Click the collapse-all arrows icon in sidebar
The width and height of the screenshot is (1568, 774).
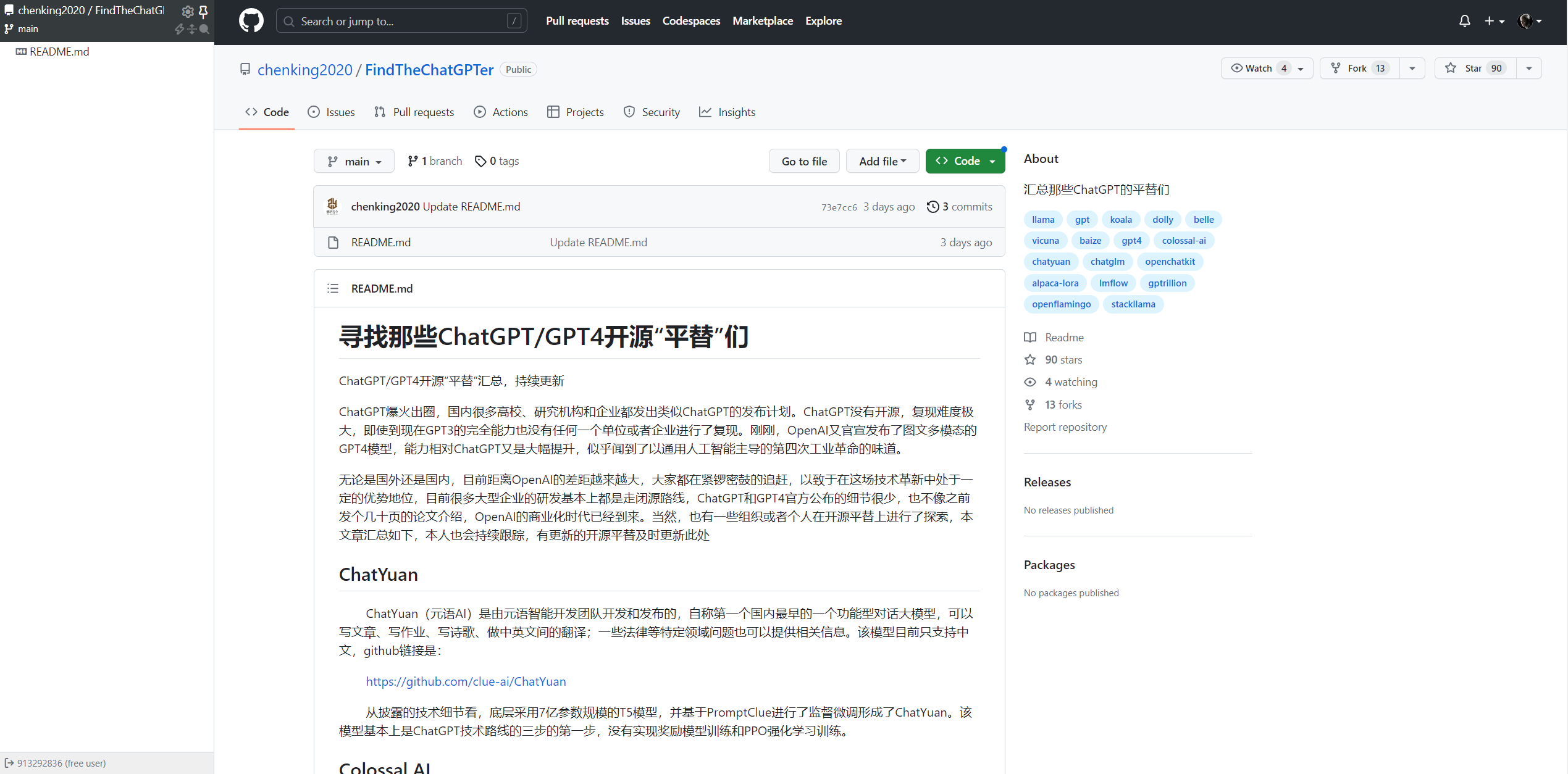click(x=192, y=29)
